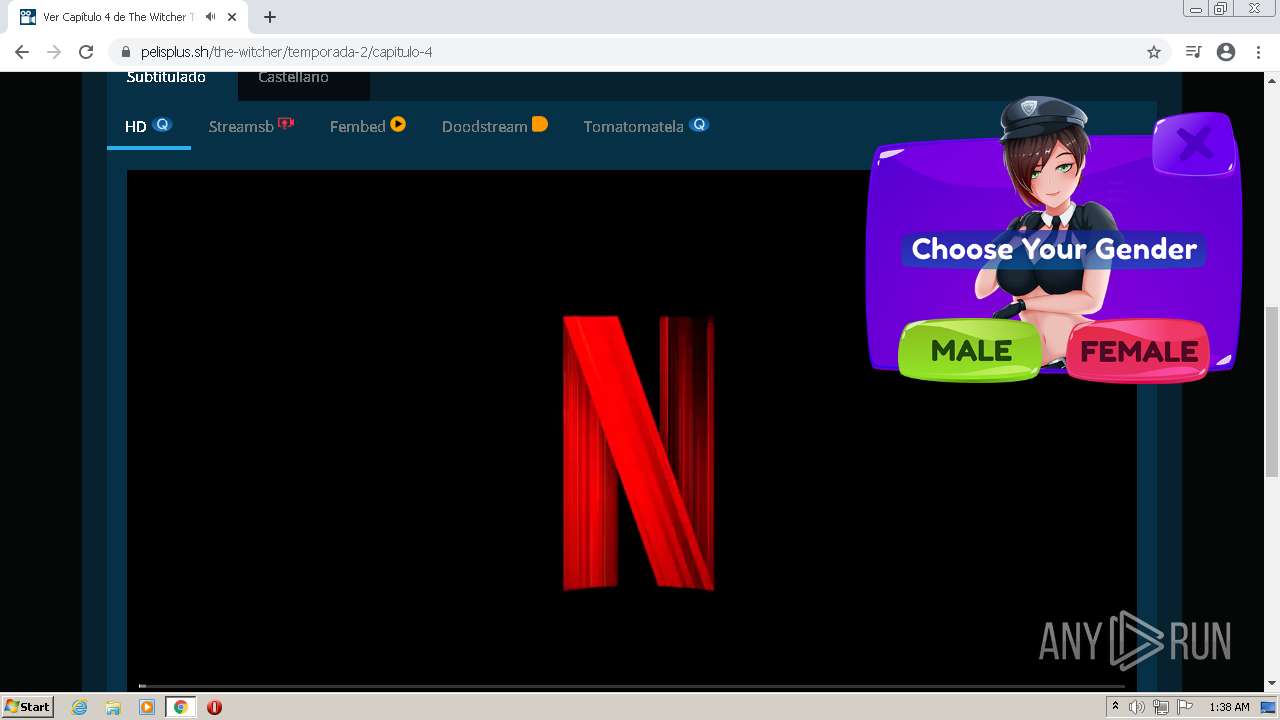Open the Windows Start menu
Image resolution: width=1280 pixels, height=720 pixels.
(x=27, y=707)
